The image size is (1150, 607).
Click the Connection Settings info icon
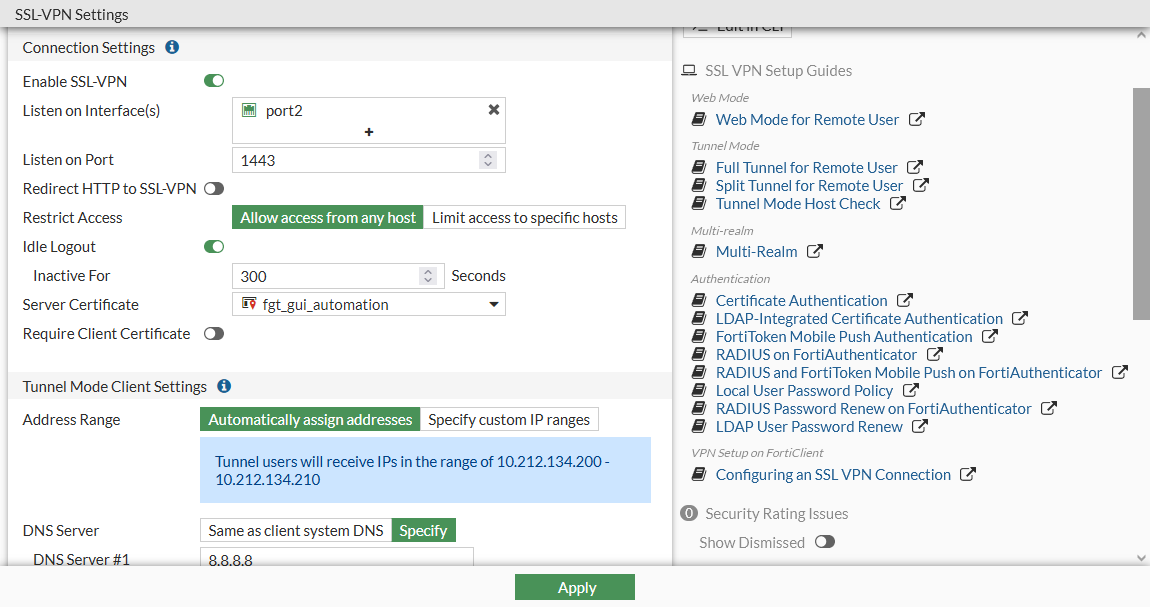click(172, 47)
